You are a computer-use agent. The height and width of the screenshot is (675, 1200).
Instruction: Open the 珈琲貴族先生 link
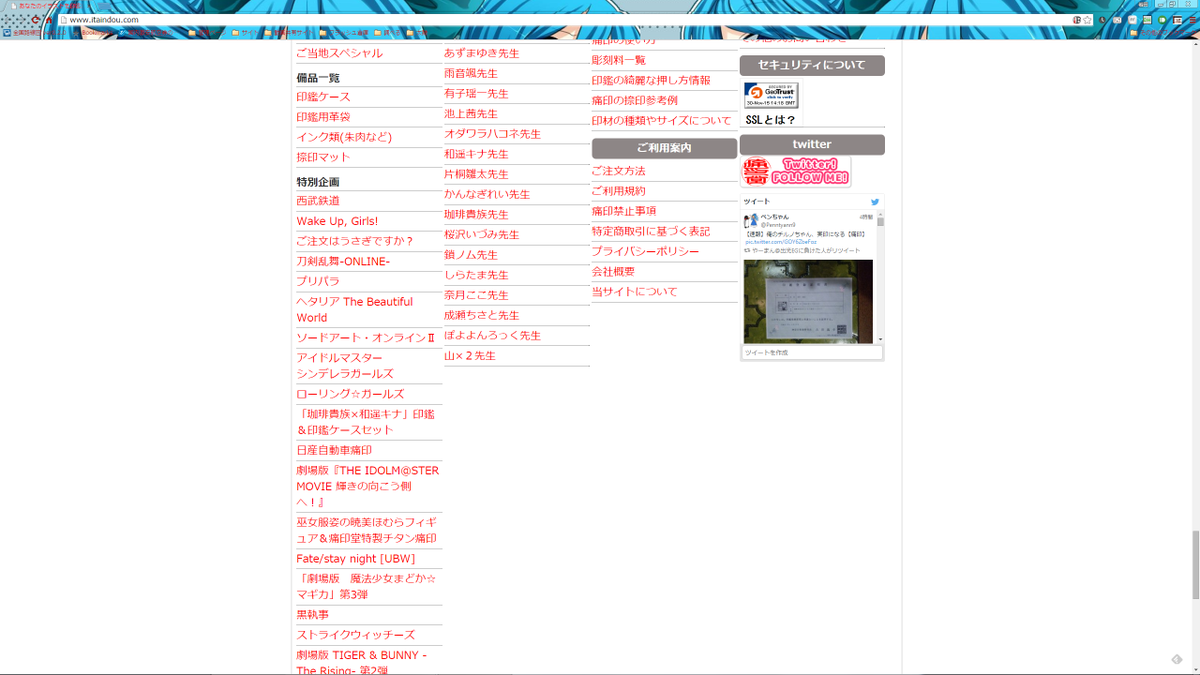pyautogui.click(x=476, y=215)
